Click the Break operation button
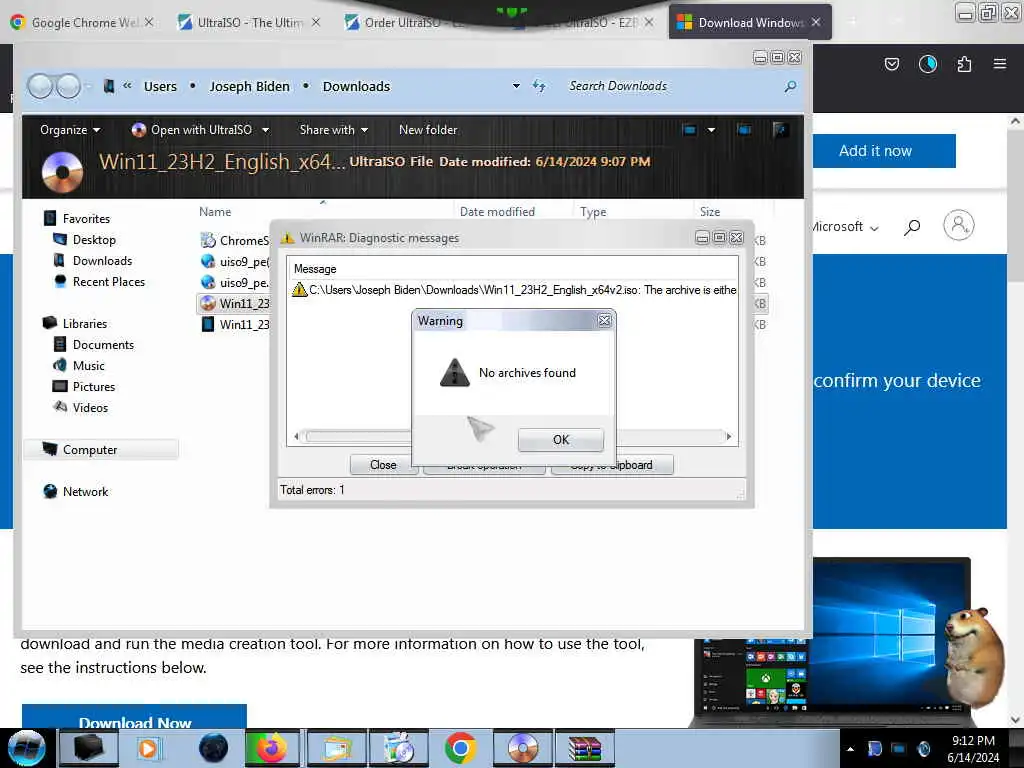Image resolution: width=1024 pixels, height=768 pixels. tap(484, 464)
